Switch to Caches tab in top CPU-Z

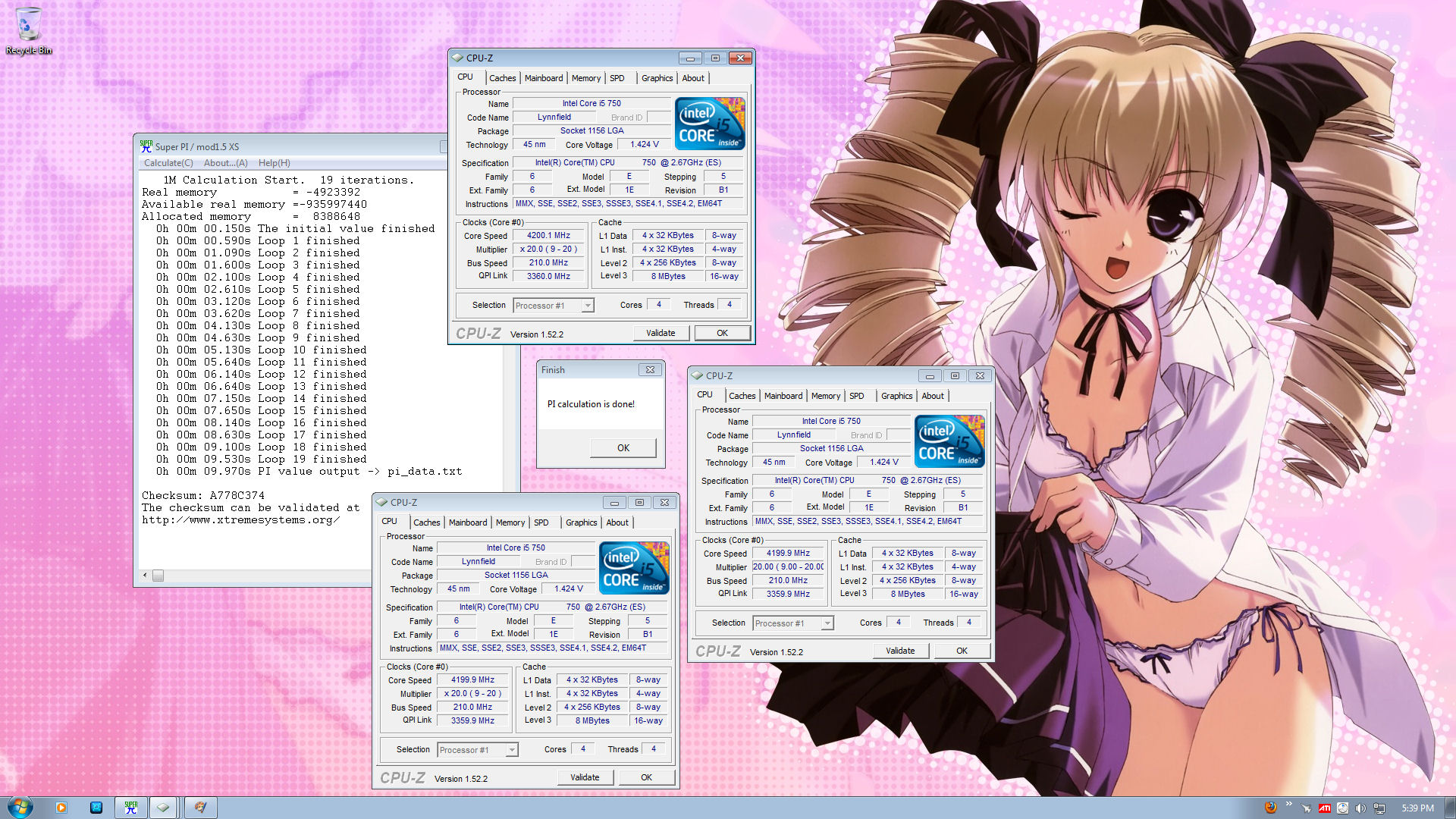point(502,78)
